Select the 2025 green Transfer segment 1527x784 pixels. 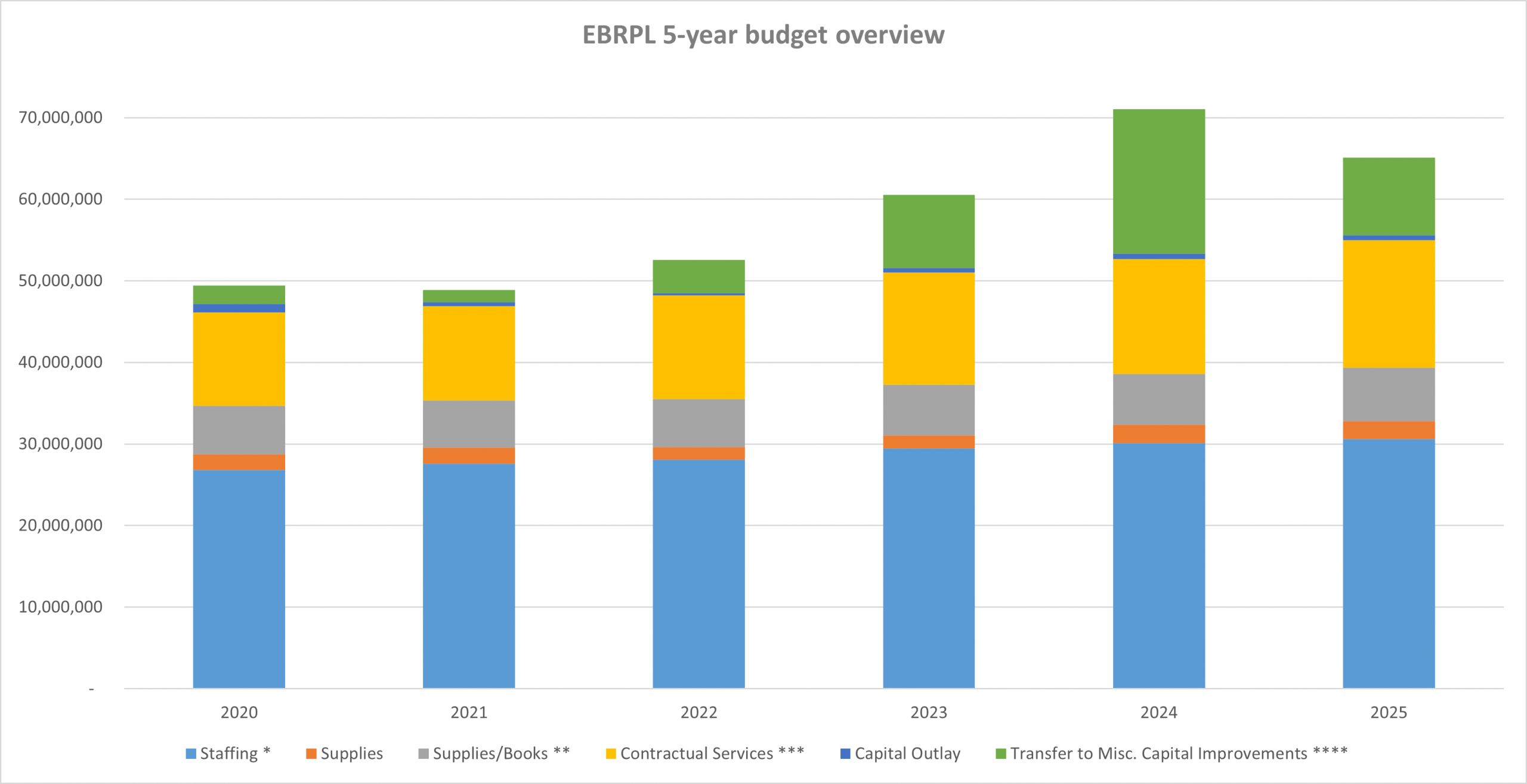point(1389,197)
